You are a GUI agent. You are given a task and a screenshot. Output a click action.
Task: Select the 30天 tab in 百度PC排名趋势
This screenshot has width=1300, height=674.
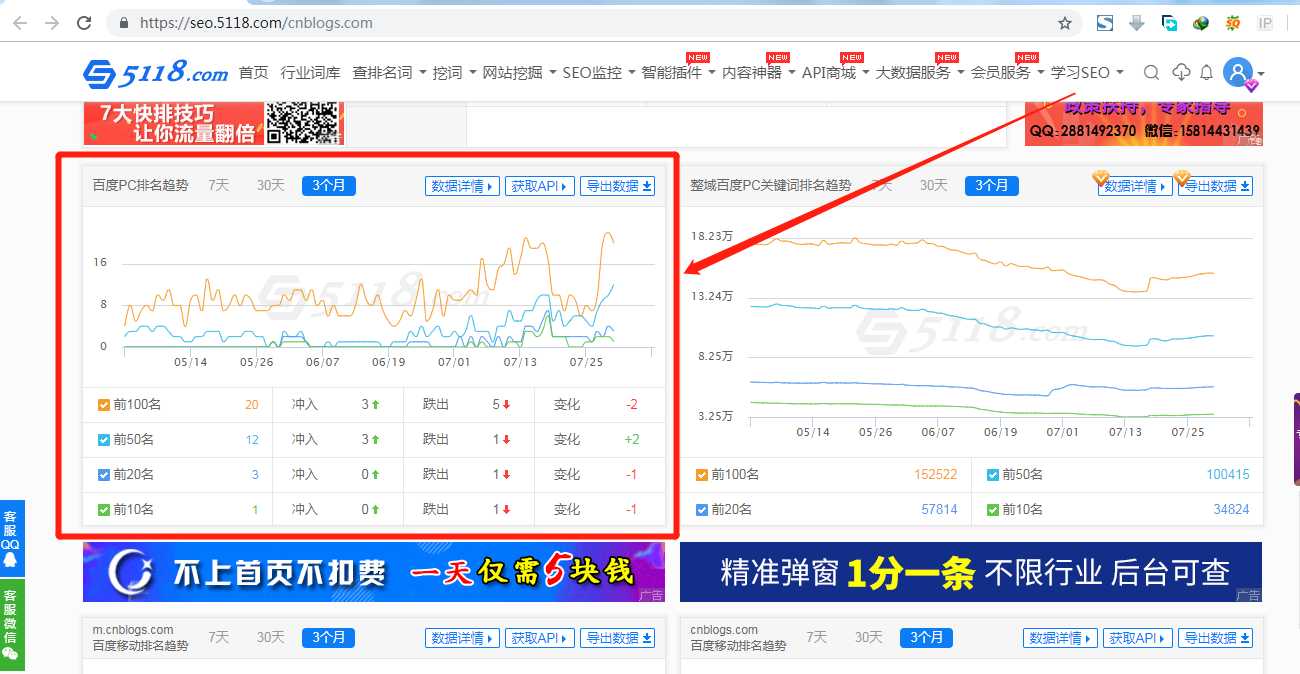(270, 185)
